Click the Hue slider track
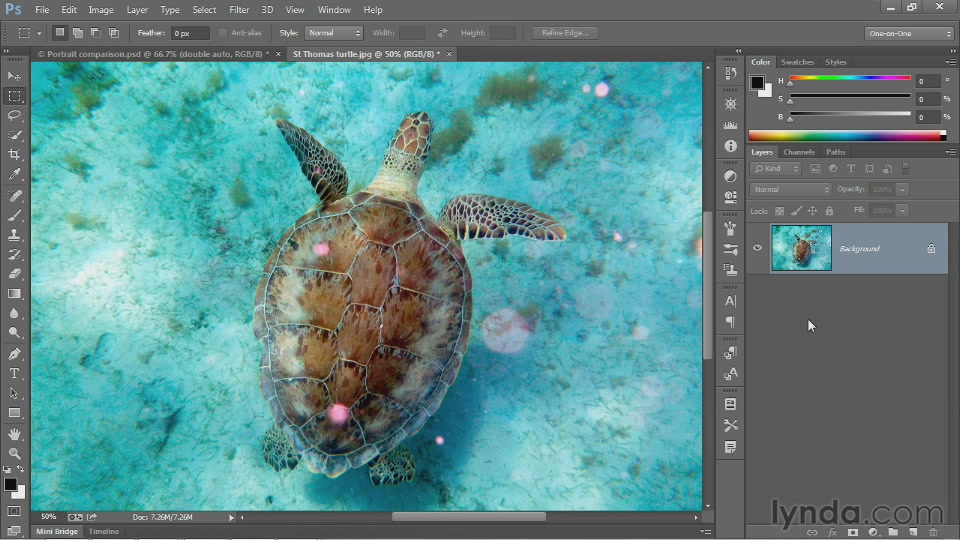This screenshot has width=960, height=540. tap(850, 78)
